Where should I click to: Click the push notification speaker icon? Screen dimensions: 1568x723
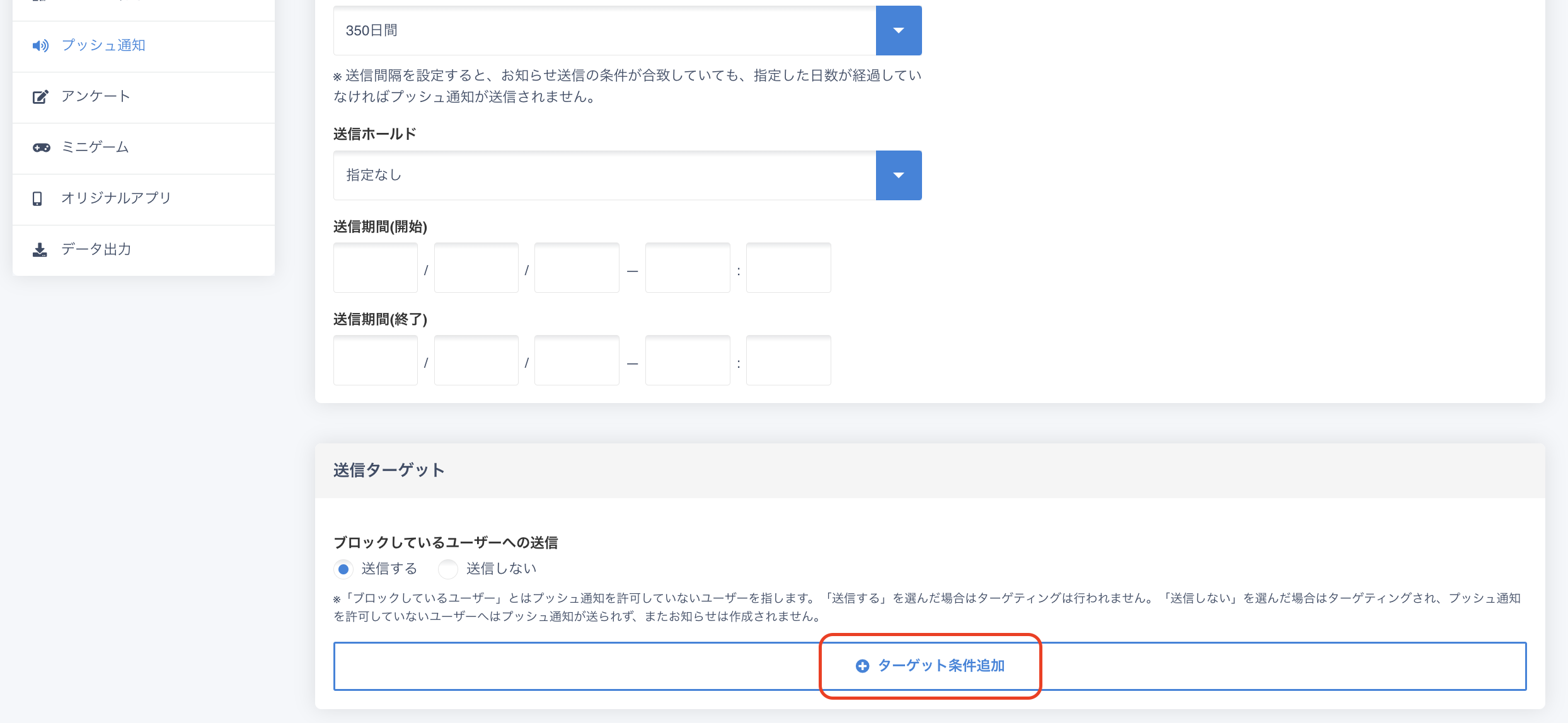click(40, 46)
